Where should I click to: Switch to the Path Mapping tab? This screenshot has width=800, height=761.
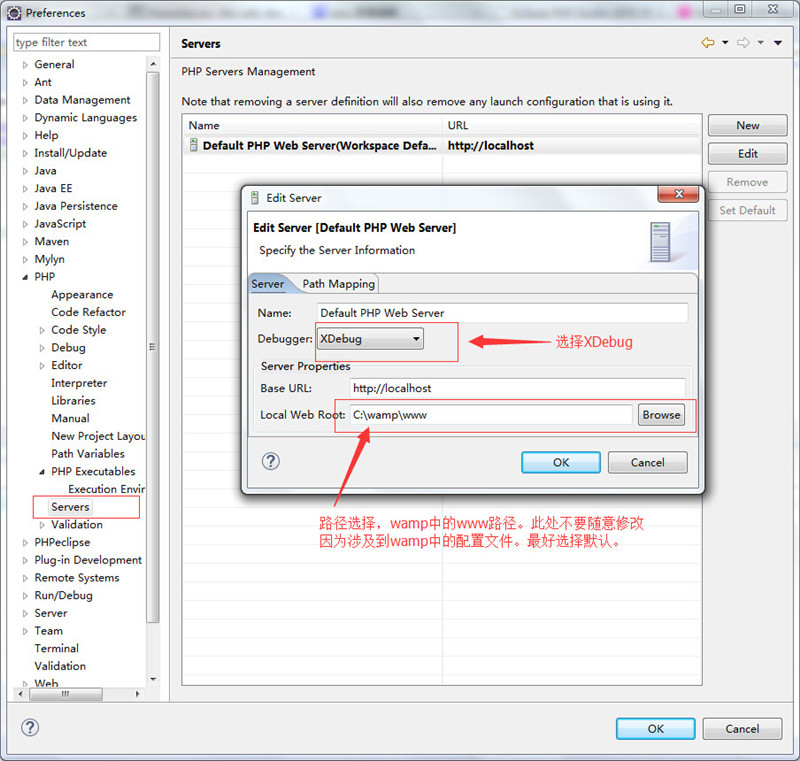click(x=338, y=284)
